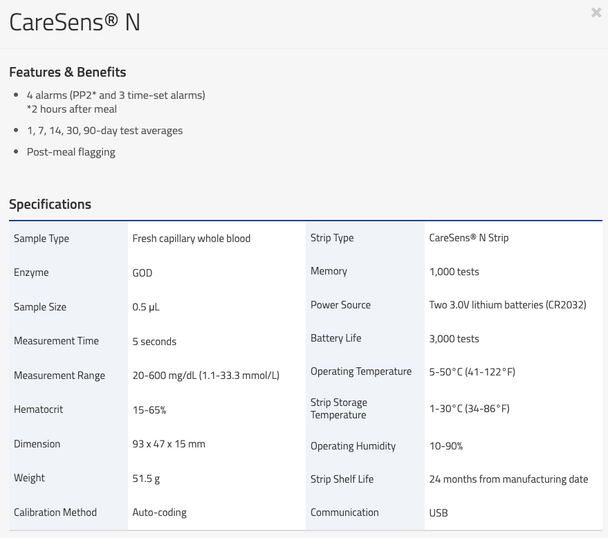608x538 pixels.
Task: Click the Post-meal flagging bullet
Action: pos(71,152)
